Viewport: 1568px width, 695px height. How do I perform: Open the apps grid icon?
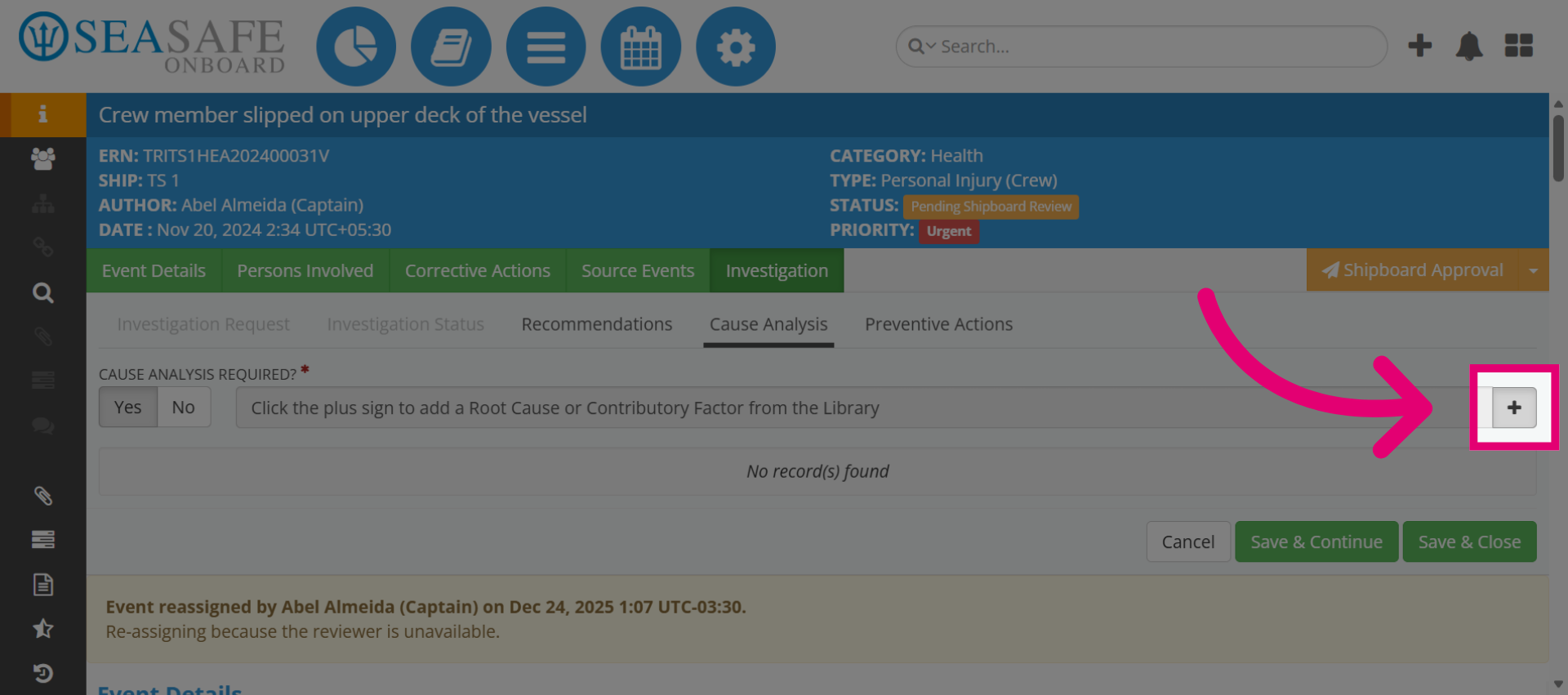coord(1518,46)
